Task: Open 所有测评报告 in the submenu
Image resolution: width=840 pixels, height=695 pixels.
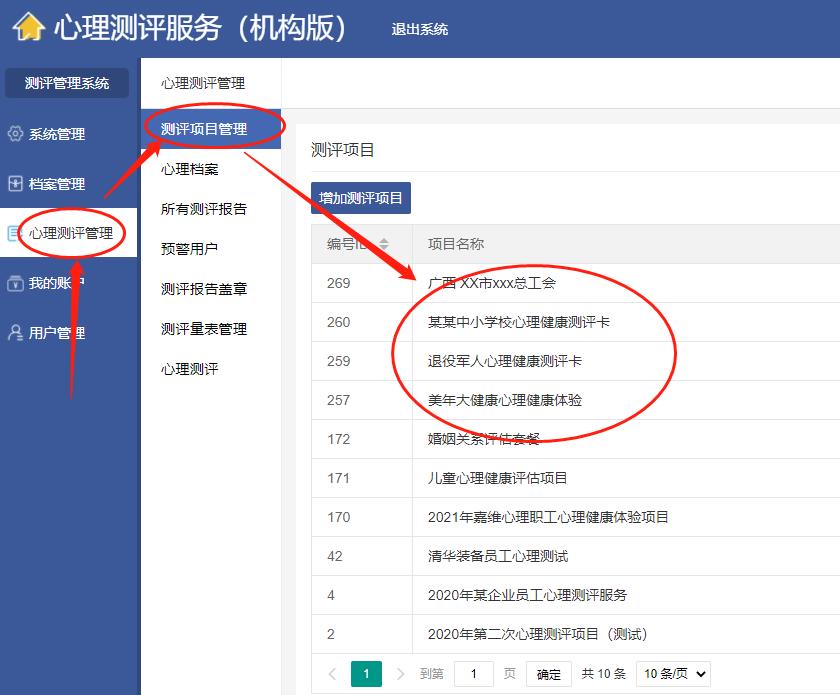Action: click(204, 209)
